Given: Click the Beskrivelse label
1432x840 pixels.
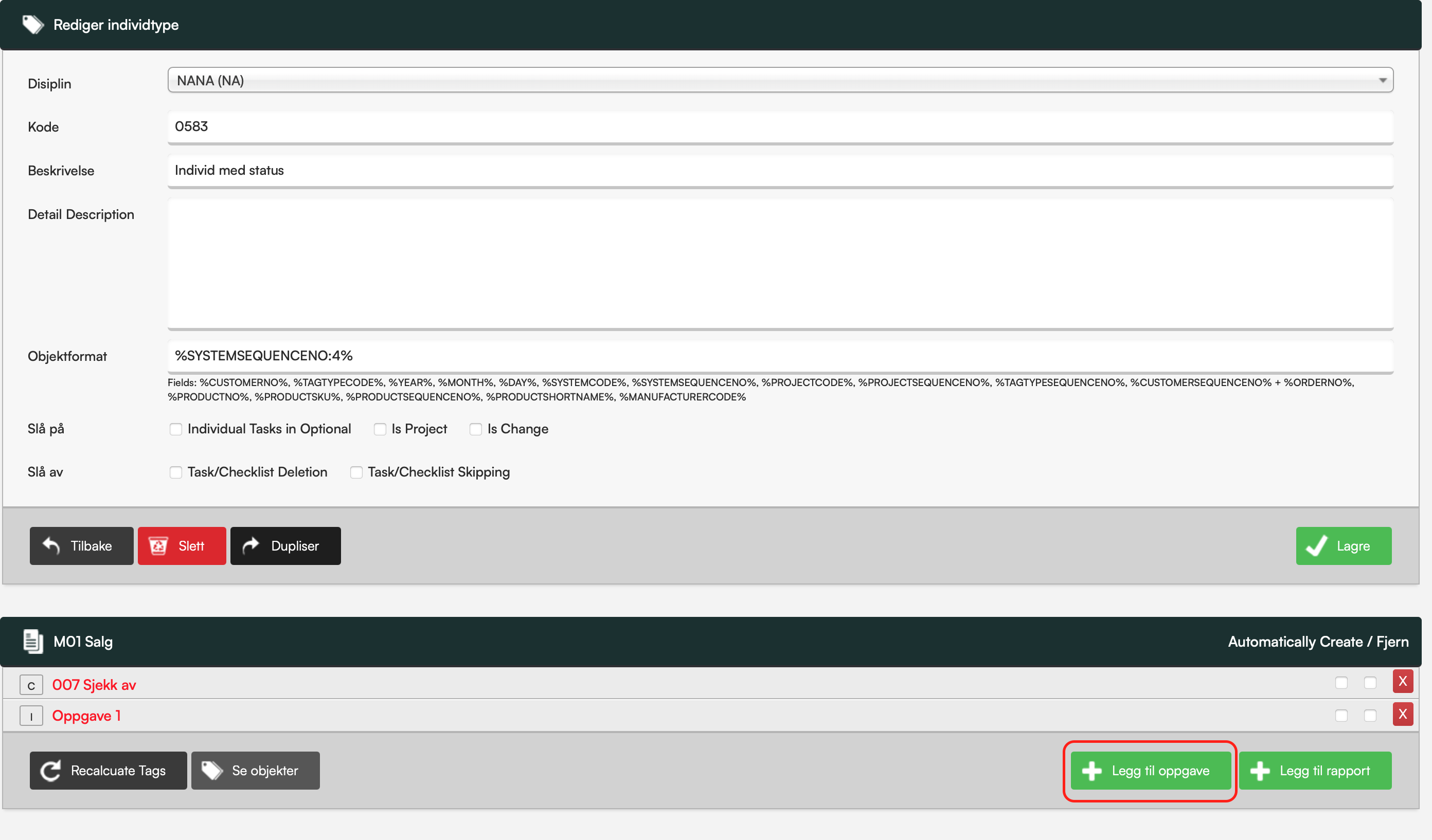Looking at the screenshot, I should click(61, 171).
